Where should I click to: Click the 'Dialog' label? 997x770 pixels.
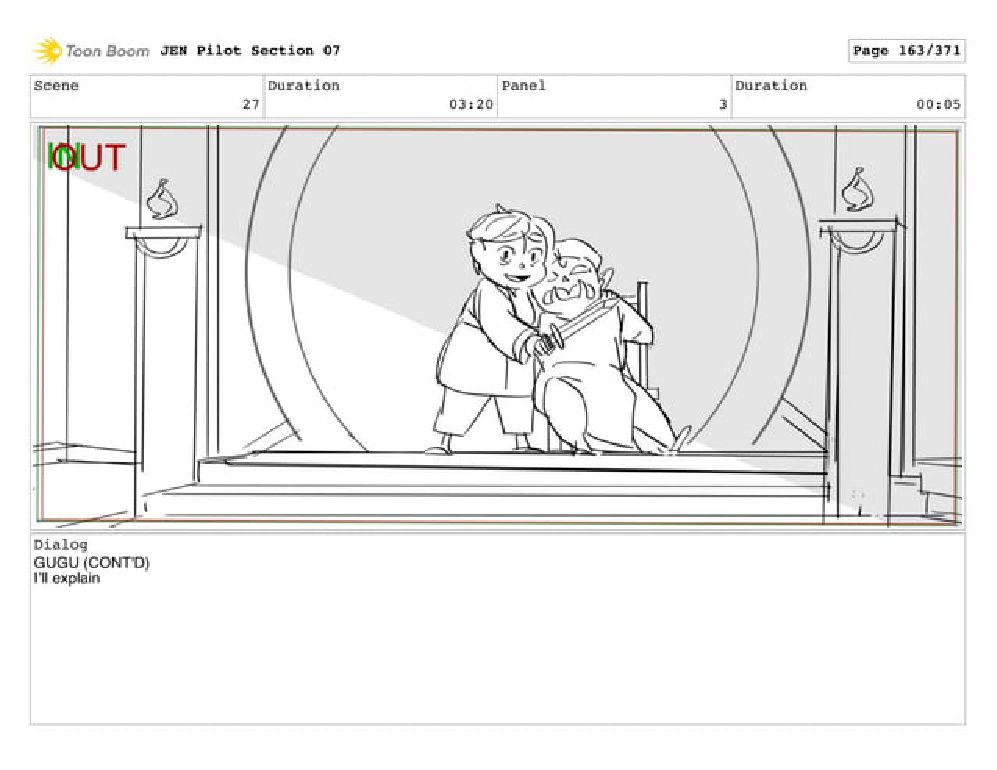(60, 545)
